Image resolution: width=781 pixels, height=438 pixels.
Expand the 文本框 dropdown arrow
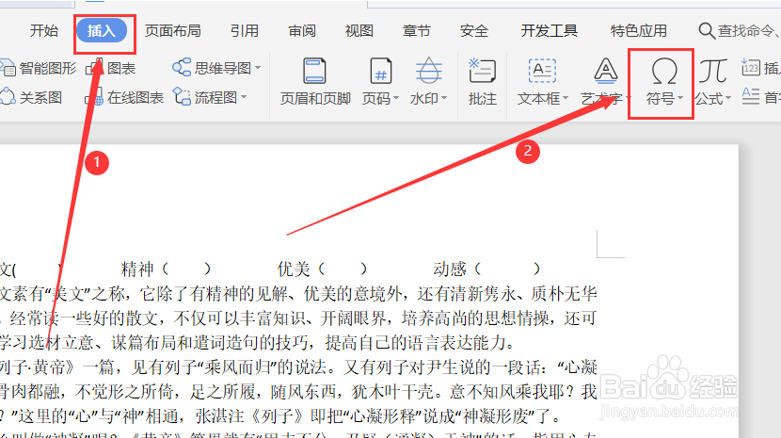tap(566, 99)
